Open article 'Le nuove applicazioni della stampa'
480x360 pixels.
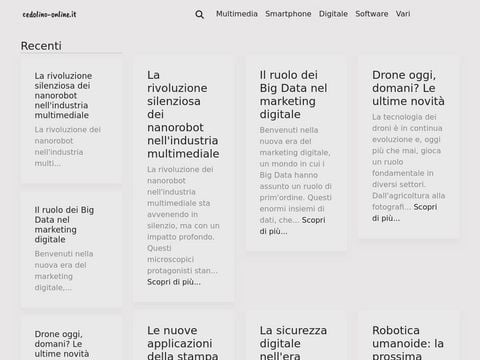coord(182,343)
